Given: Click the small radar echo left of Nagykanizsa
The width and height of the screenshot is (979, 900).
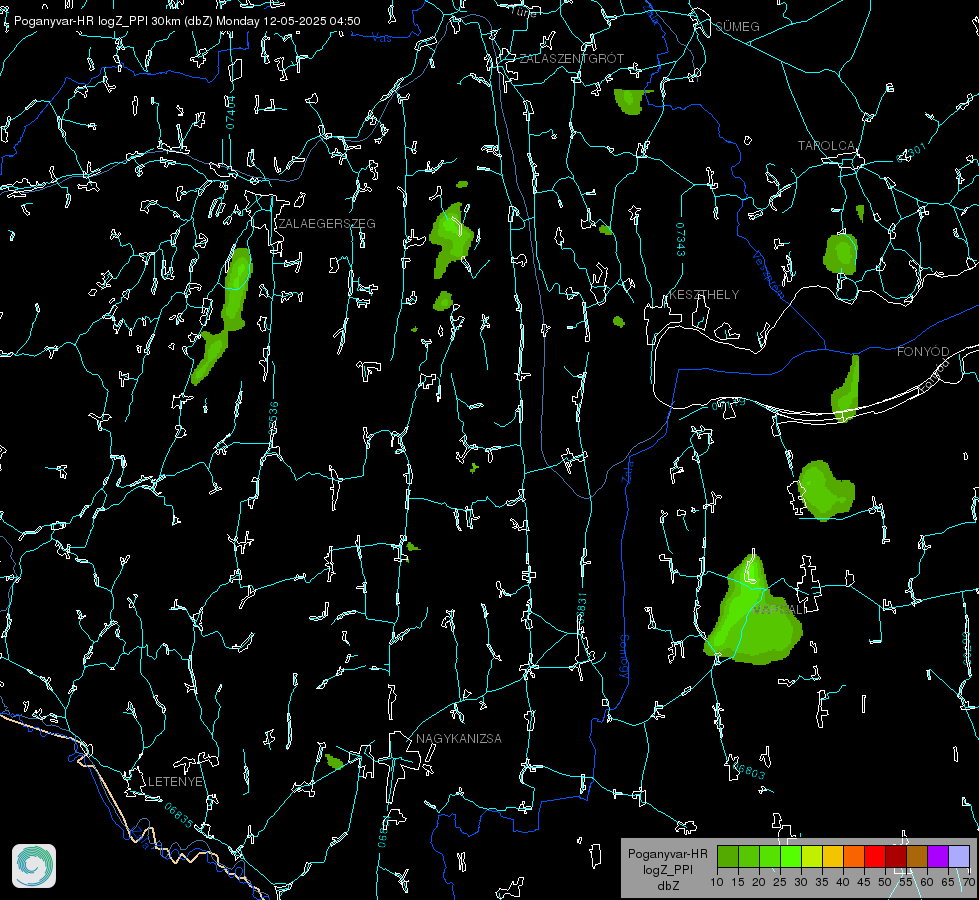Looking at the screenshot, I should 334,761.
